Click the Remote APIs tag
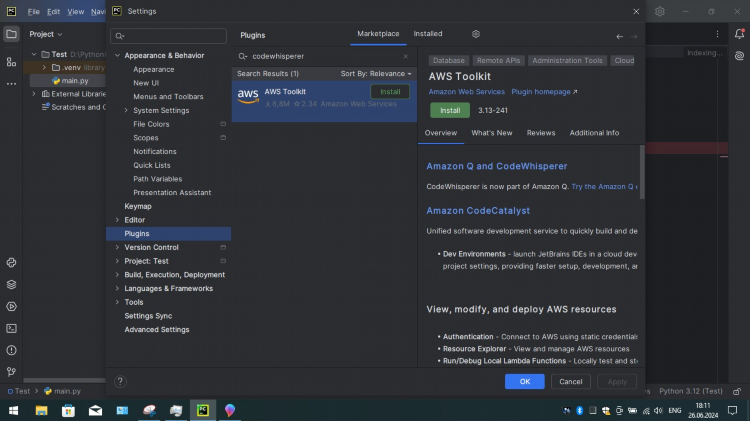This screenshot has height=421, width=750. point(498,61)
